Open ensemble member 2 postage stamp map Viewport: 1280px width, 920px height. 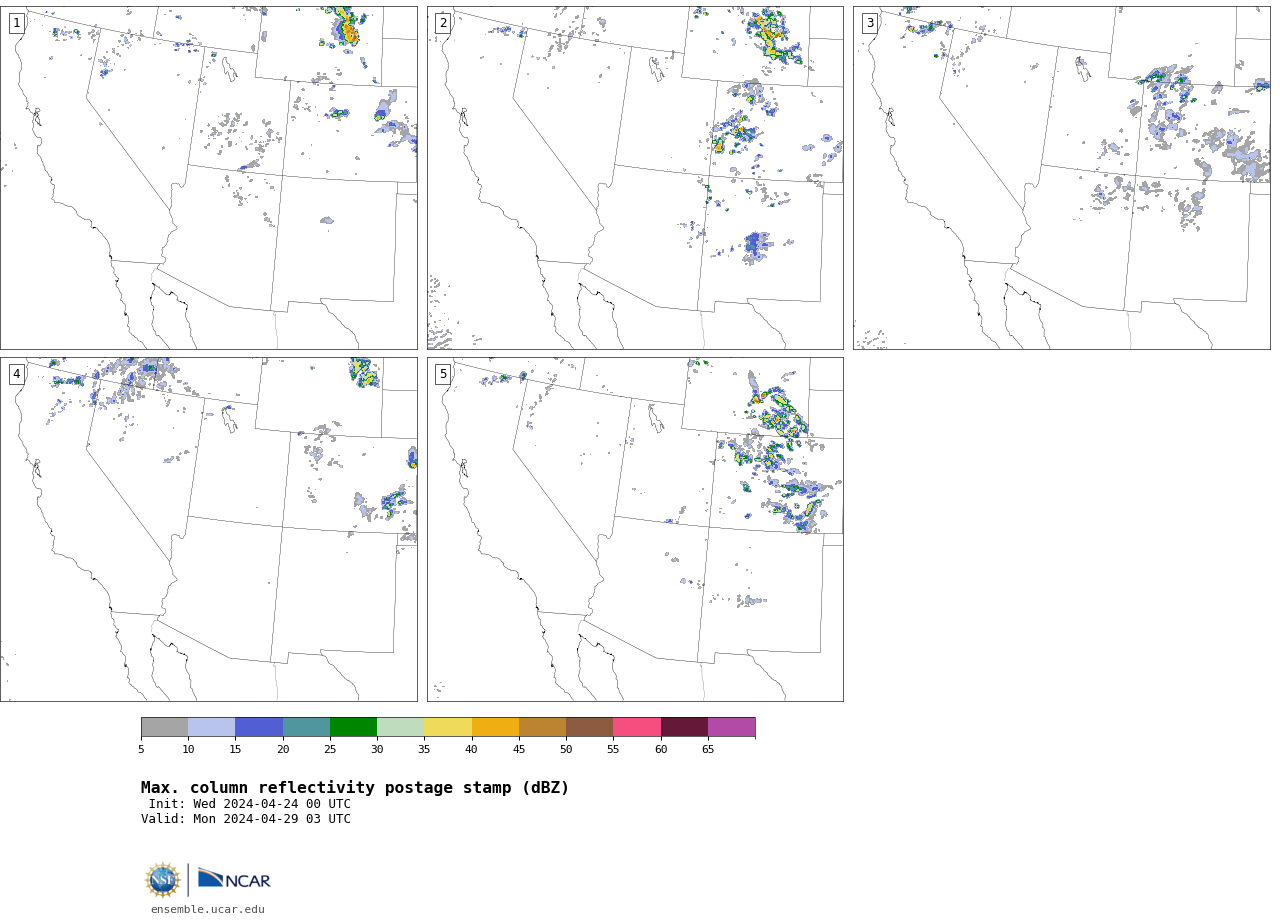tap(635, 178)
